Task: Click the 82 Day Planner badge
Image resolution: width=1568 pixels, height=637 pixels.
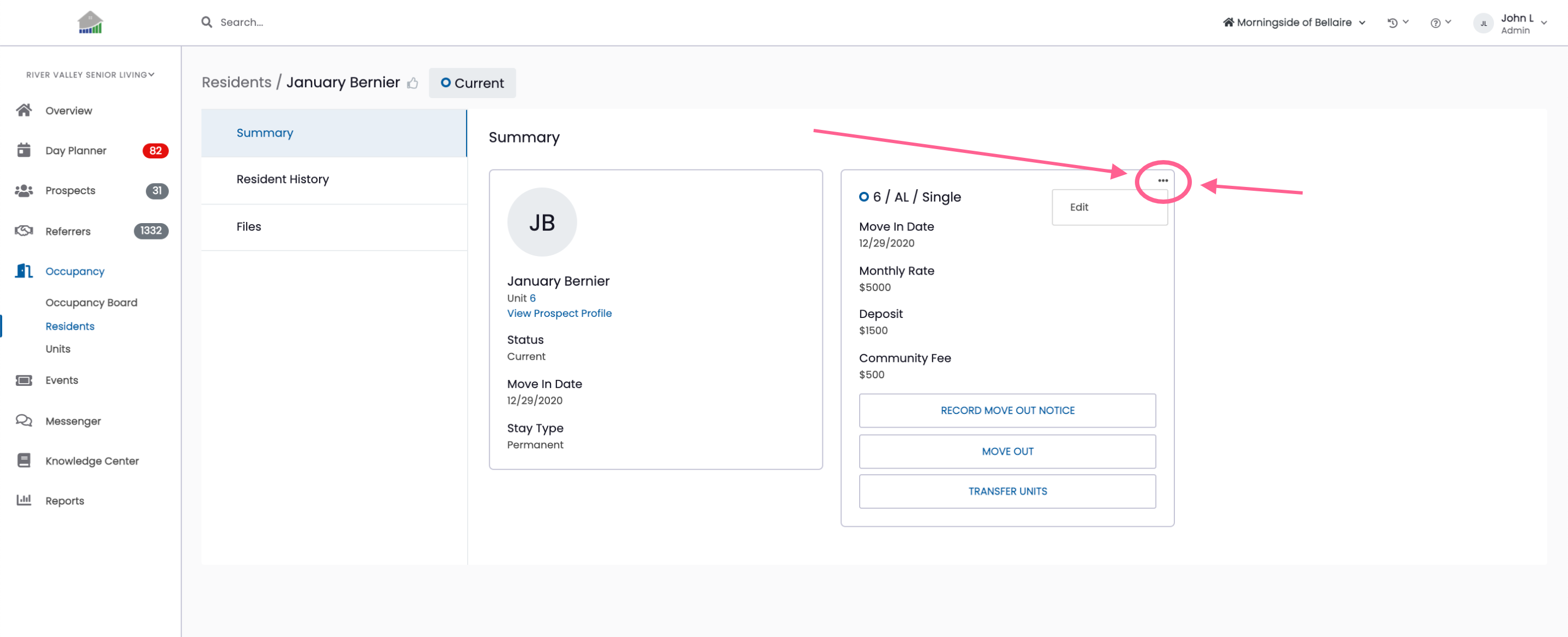Action: point(155,150)
